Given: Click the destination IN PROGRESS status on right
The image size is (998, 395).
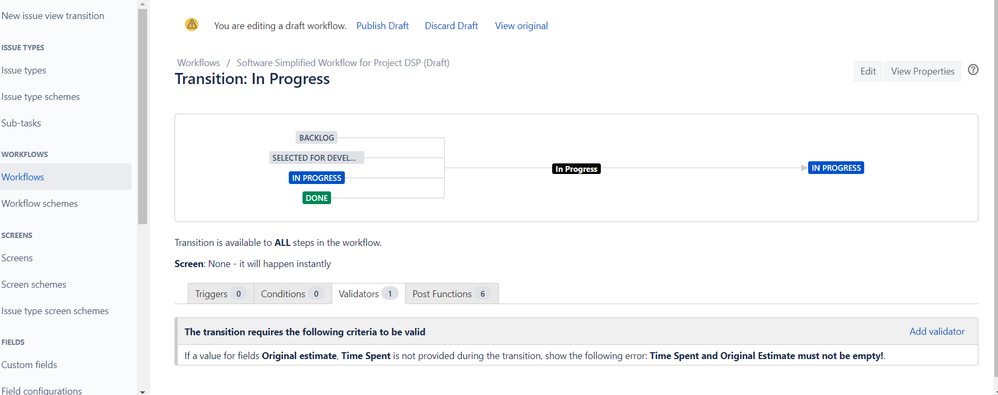Looking at the screenshot, I should (836, 168).
